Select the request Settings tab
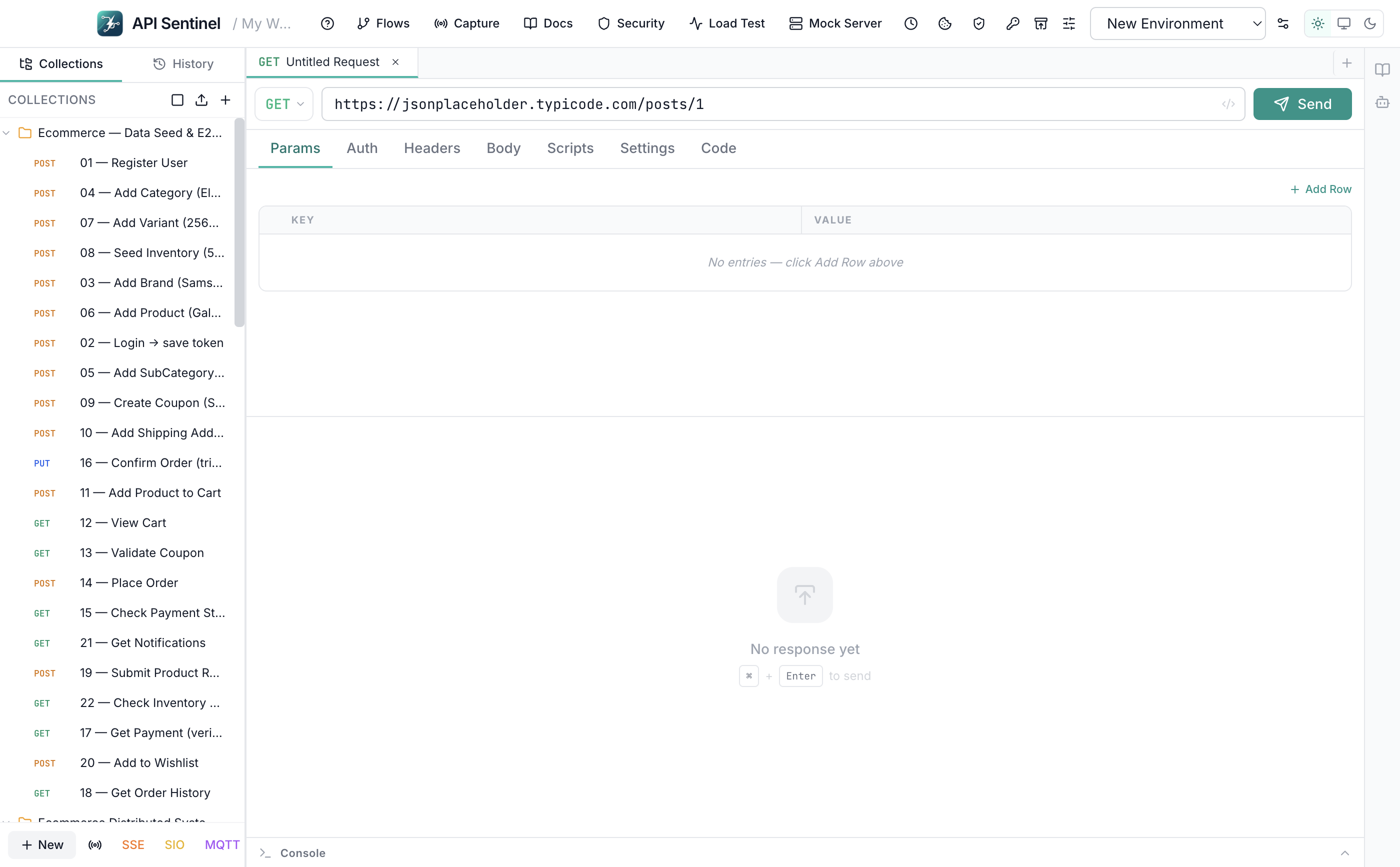Image resolution: width=1400 pixels, height=867 pixels. [647, 148]
